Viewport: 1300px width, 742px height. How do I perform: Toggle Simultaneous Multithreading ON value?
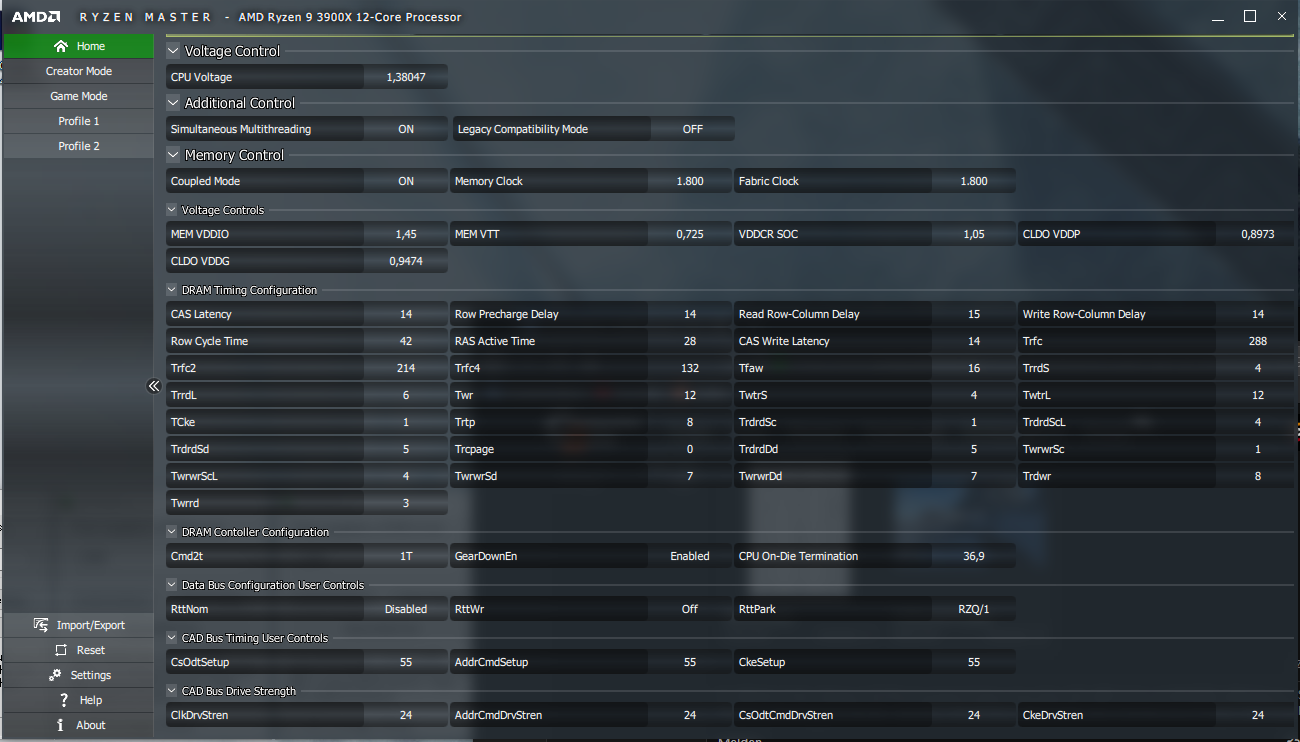coord(406,129)
